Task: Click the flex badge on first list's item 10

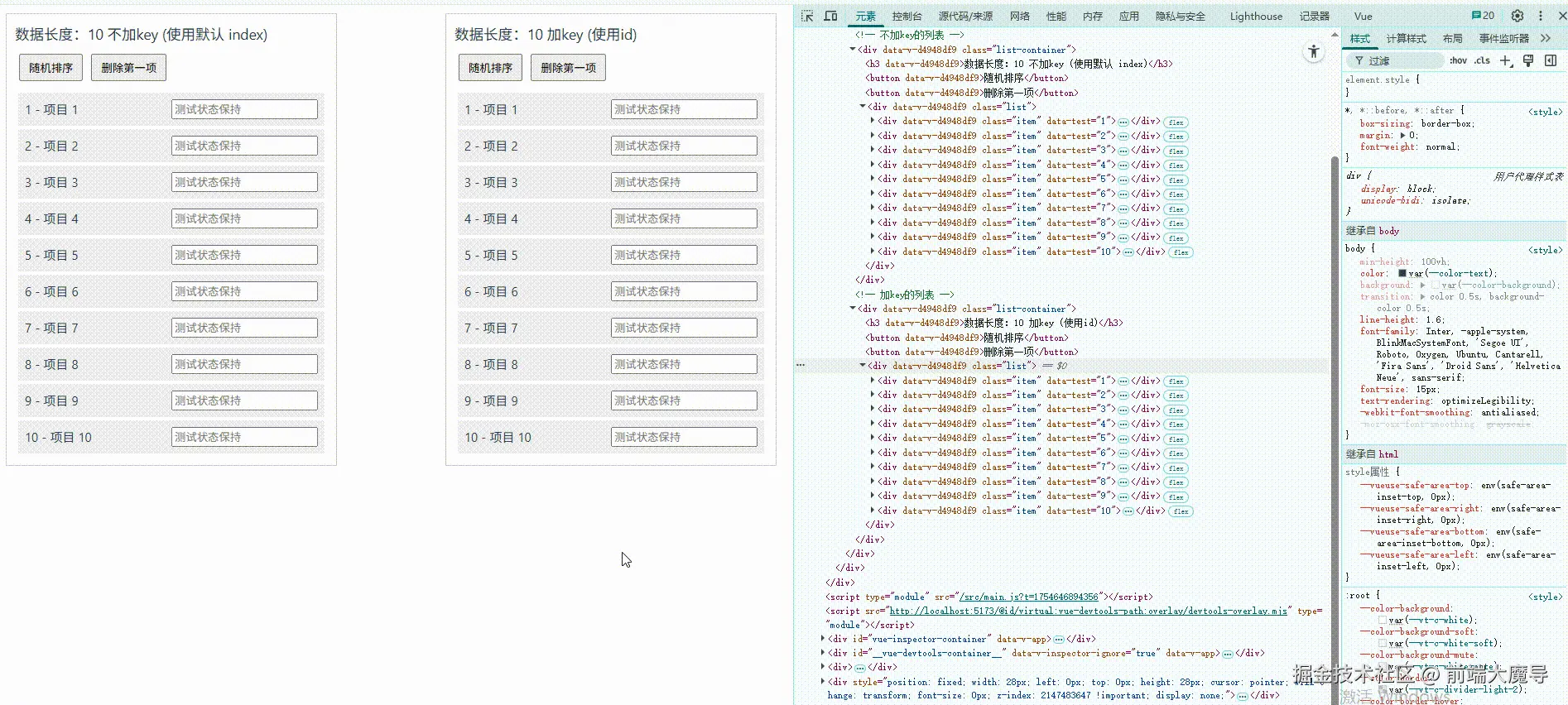Action: [1181, 252]
